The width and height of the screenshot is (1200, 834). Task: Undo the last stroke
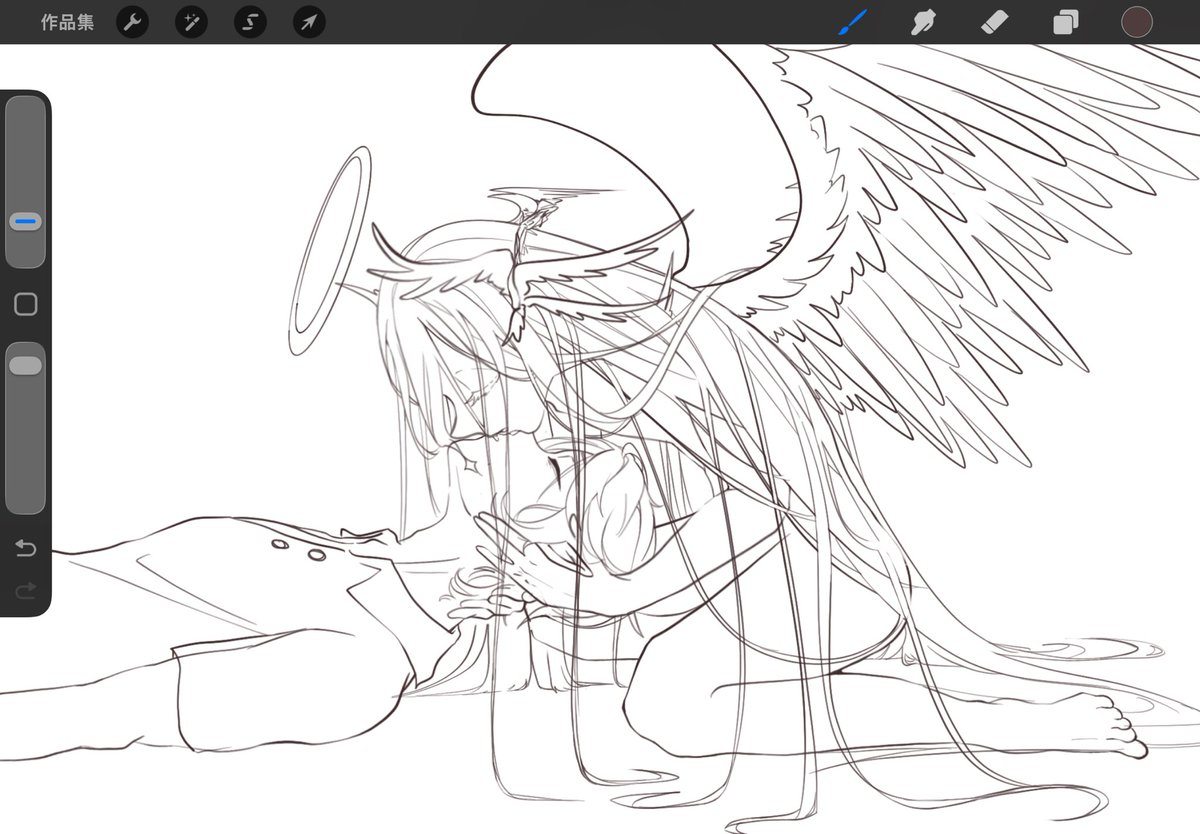coord(26,548)
